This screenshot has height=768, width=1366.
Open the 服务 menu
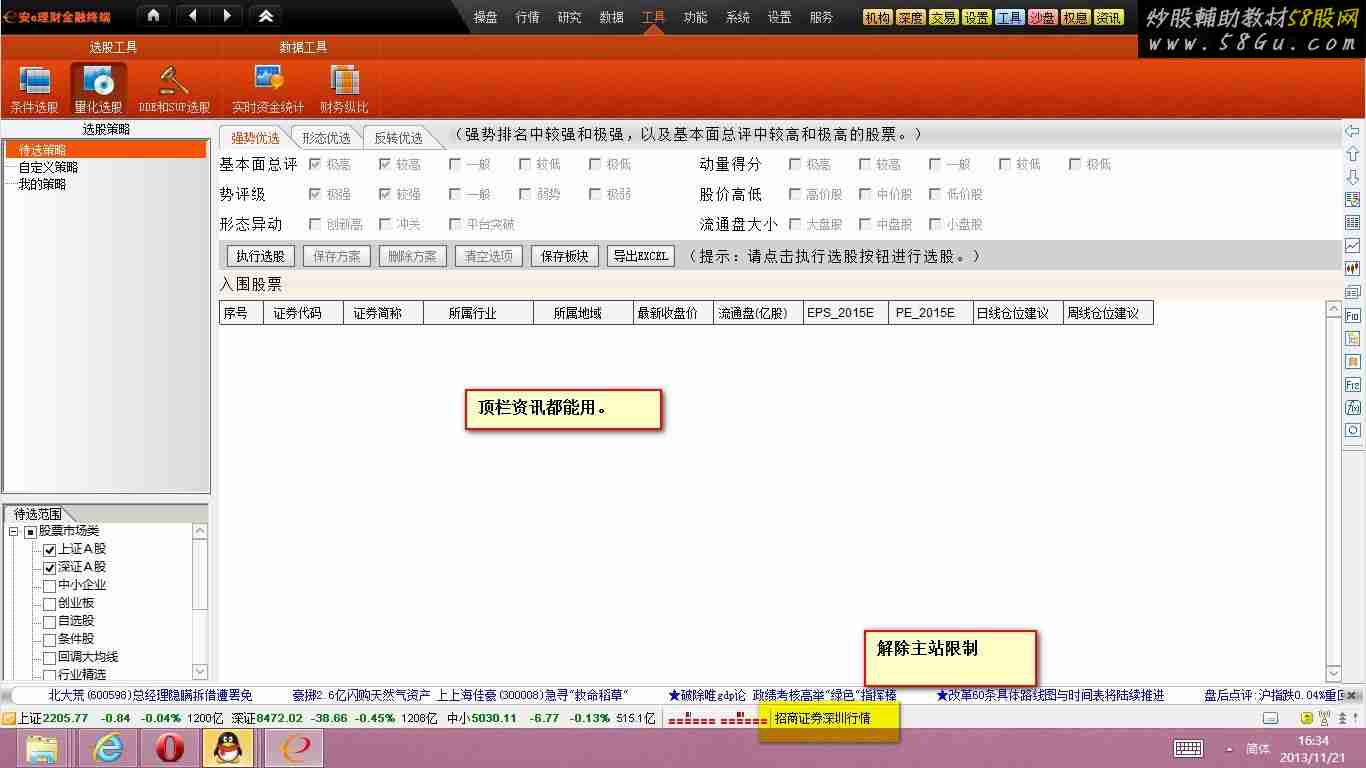click(x=821, y=17)
